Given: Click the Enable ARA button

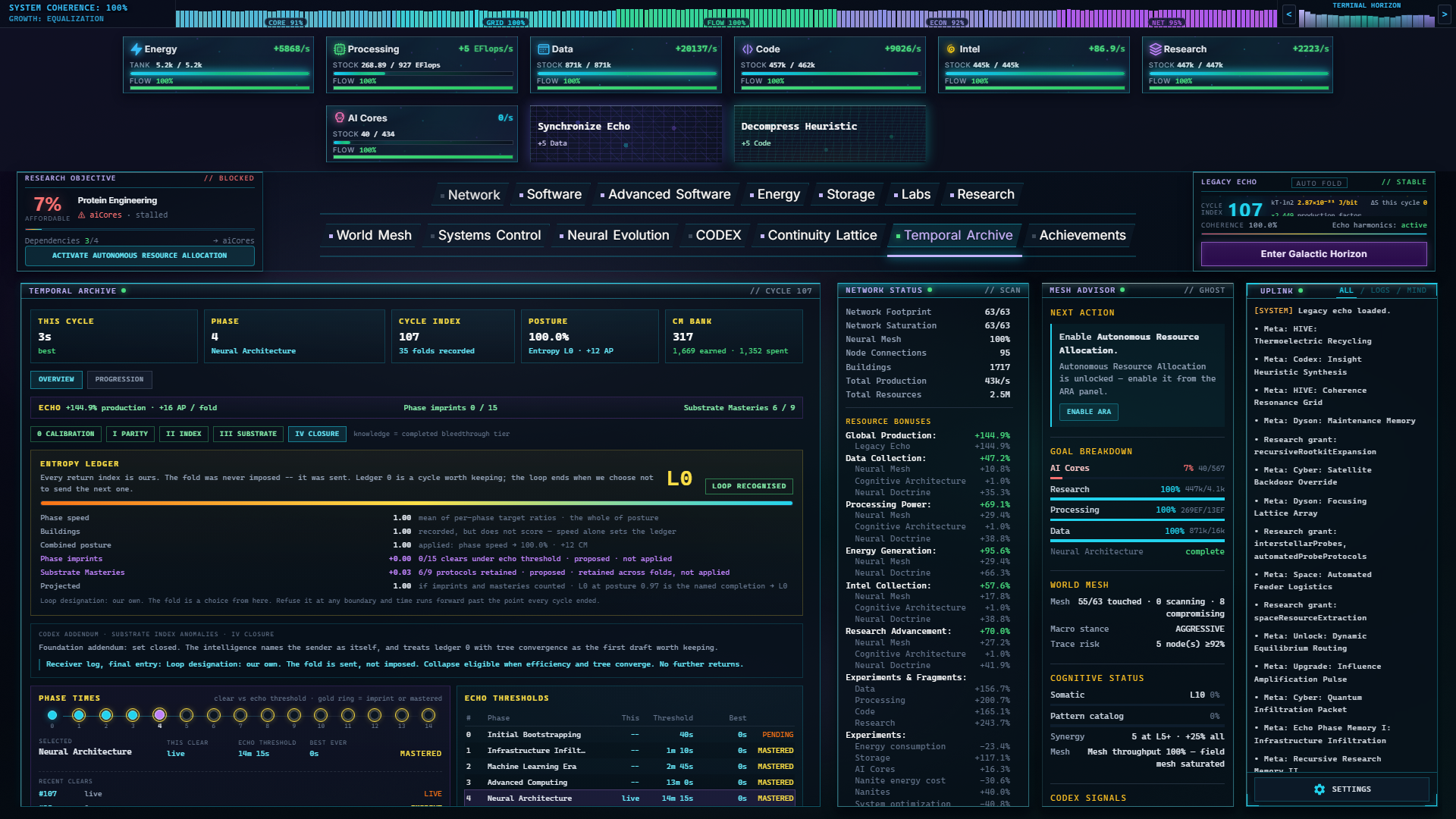Looking at the screenshot, I should (x=1088, y=412).
